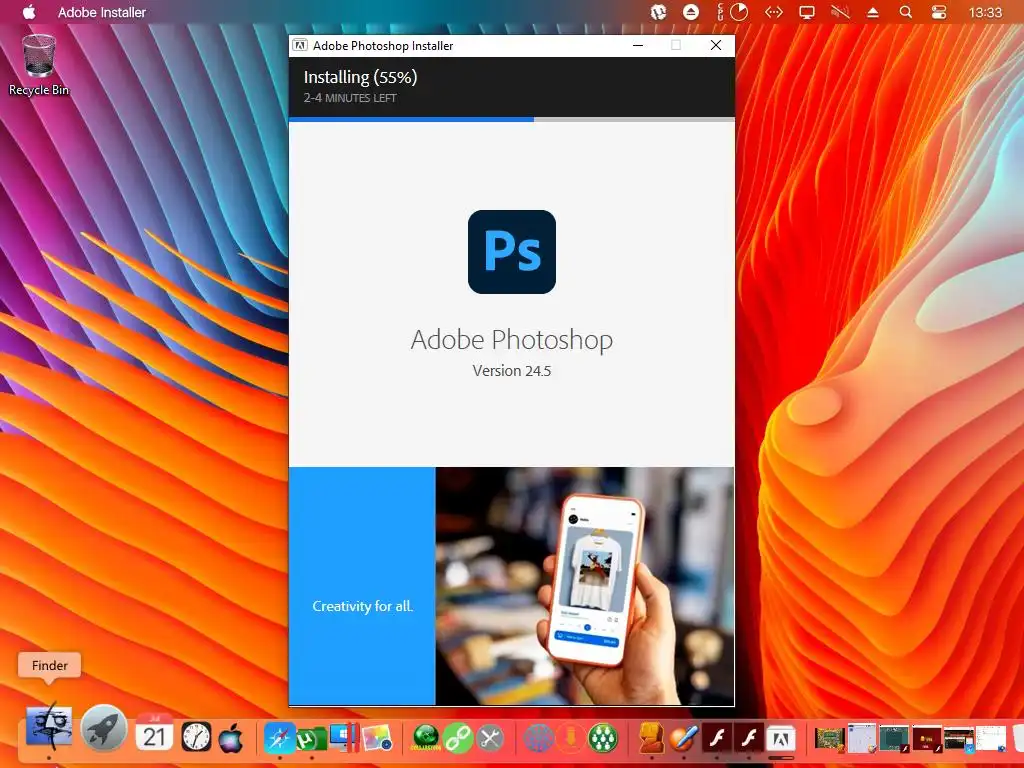Open Spotlight search magnifier
Screen dimensions: 1024x768
click(906, 12)
